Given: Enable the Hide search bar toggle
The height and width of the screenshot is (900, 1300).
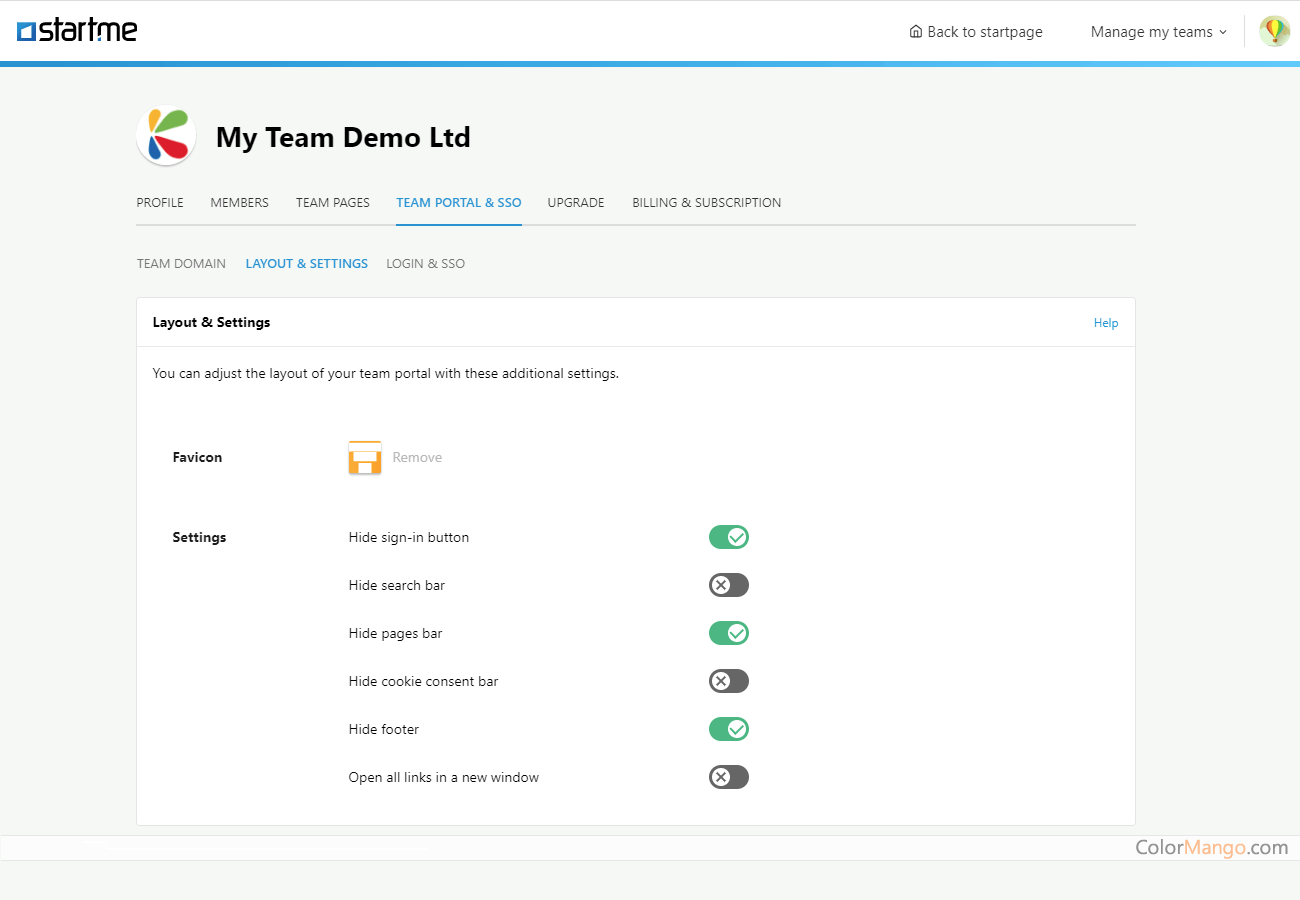Looking at the screenshot, I should [x=728, y=585].
